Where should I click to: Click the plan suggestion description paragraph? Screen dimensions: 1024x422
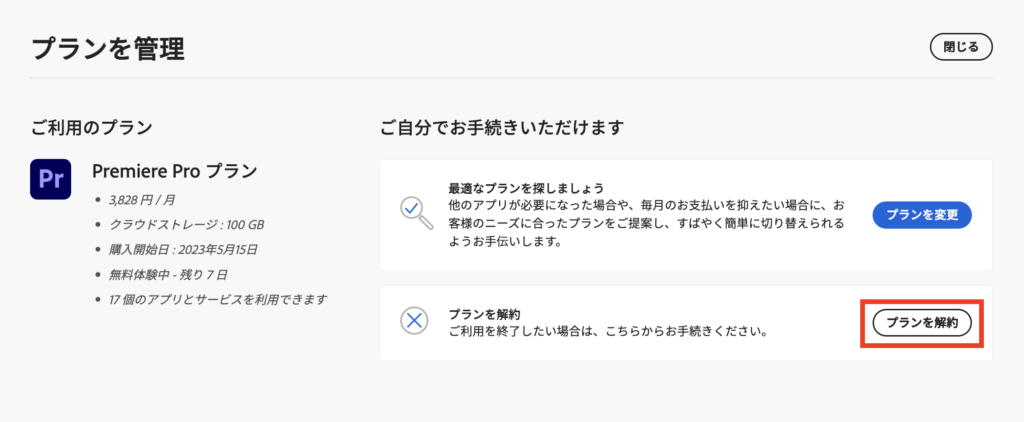click(646, 224)
